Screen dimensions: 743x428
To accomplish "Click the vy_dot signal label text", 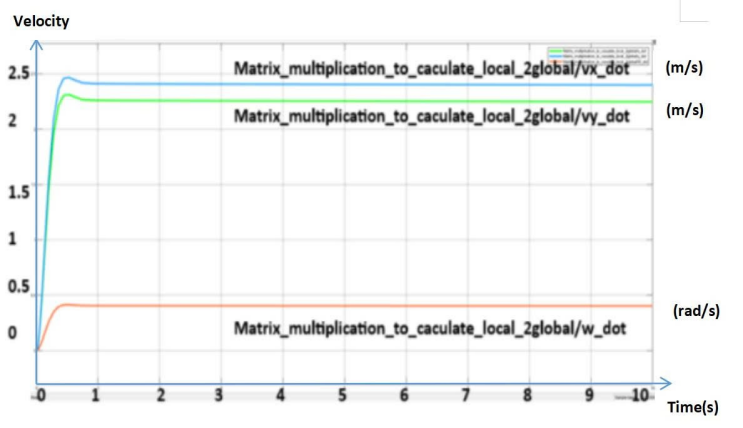I will [x=431, y=117].
